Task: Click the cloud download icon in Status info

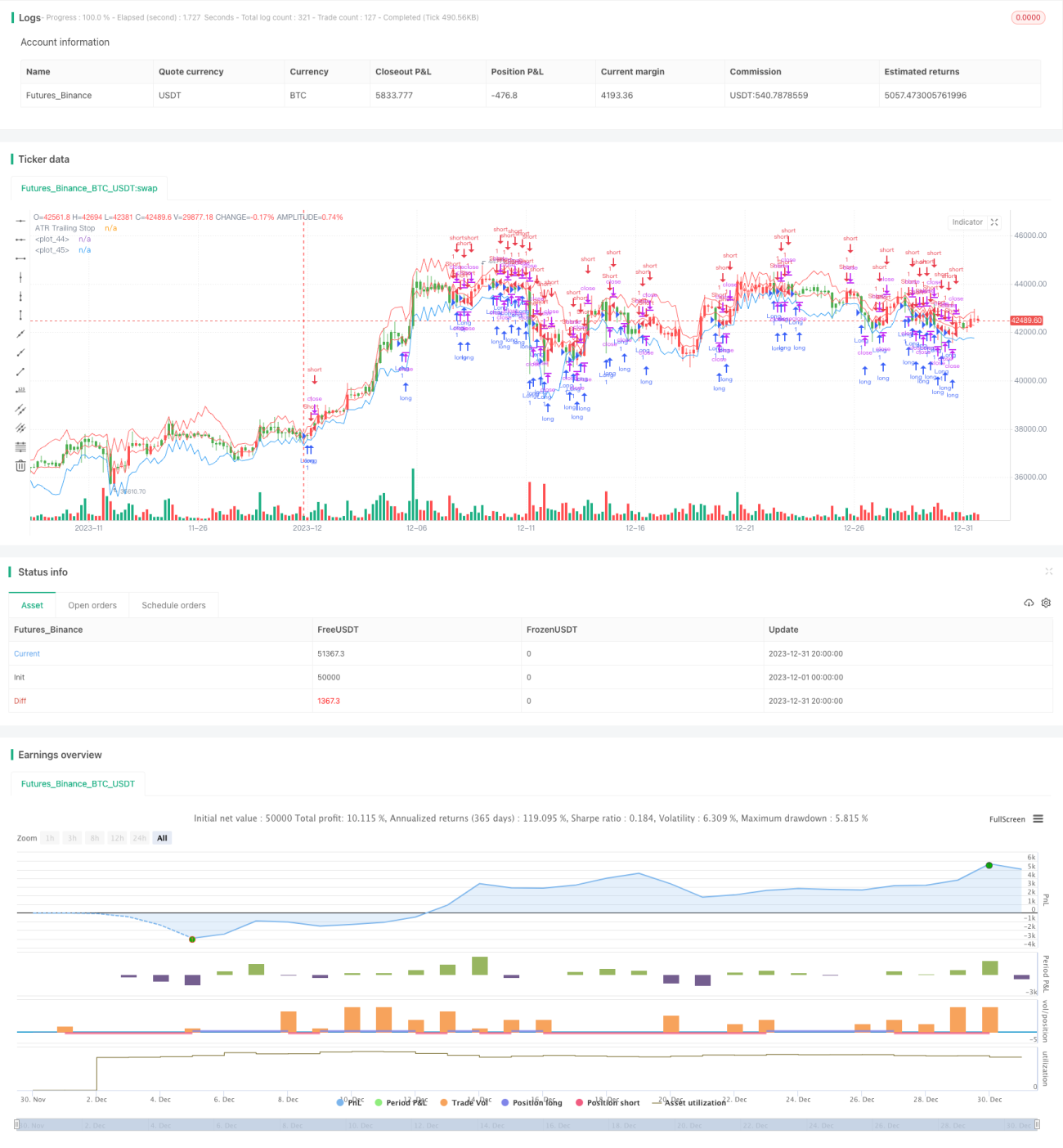Action: pos(1029,603)
